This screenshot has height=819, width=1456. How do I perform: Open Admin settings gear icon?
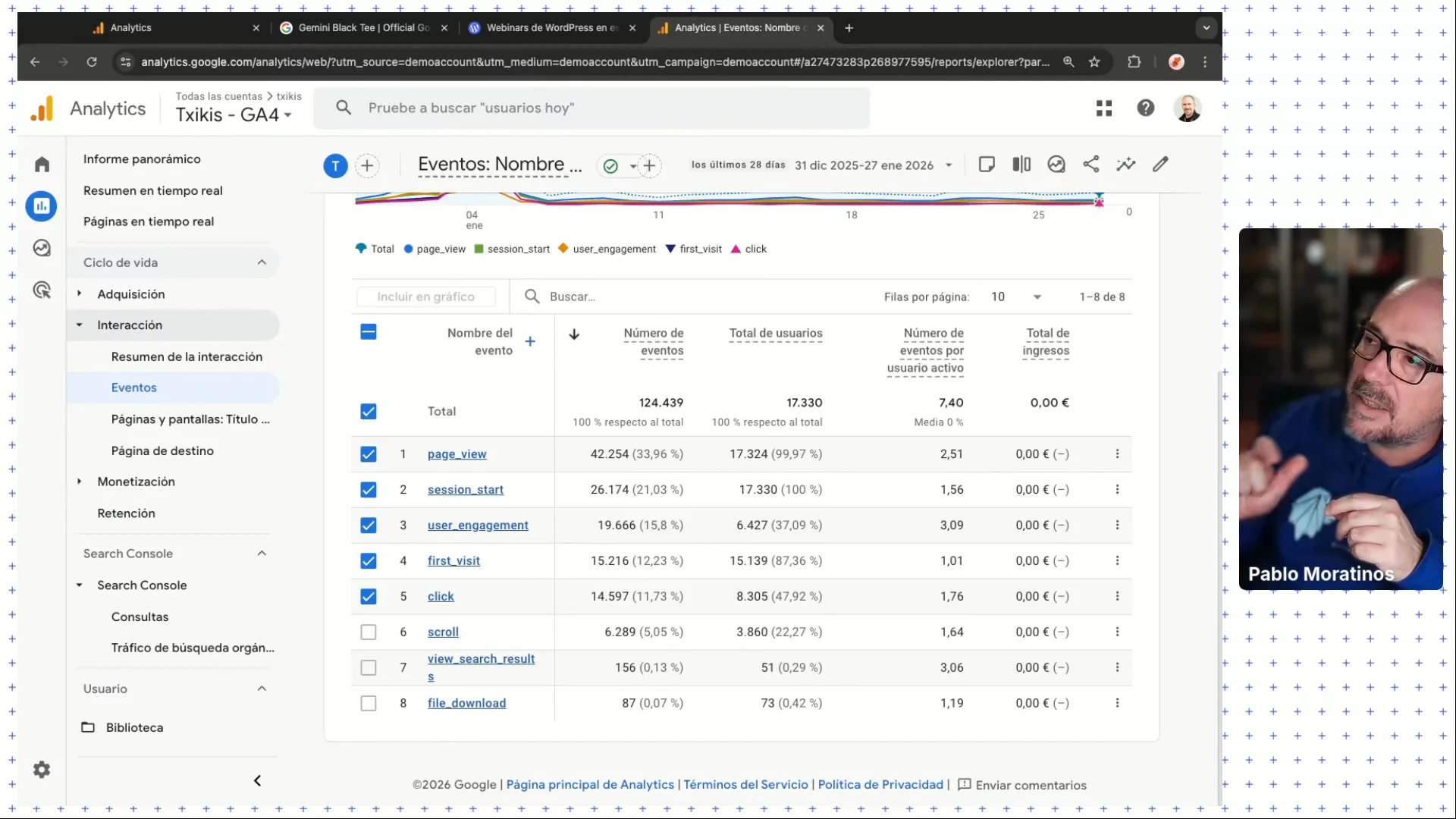click(x=42, y=770)
